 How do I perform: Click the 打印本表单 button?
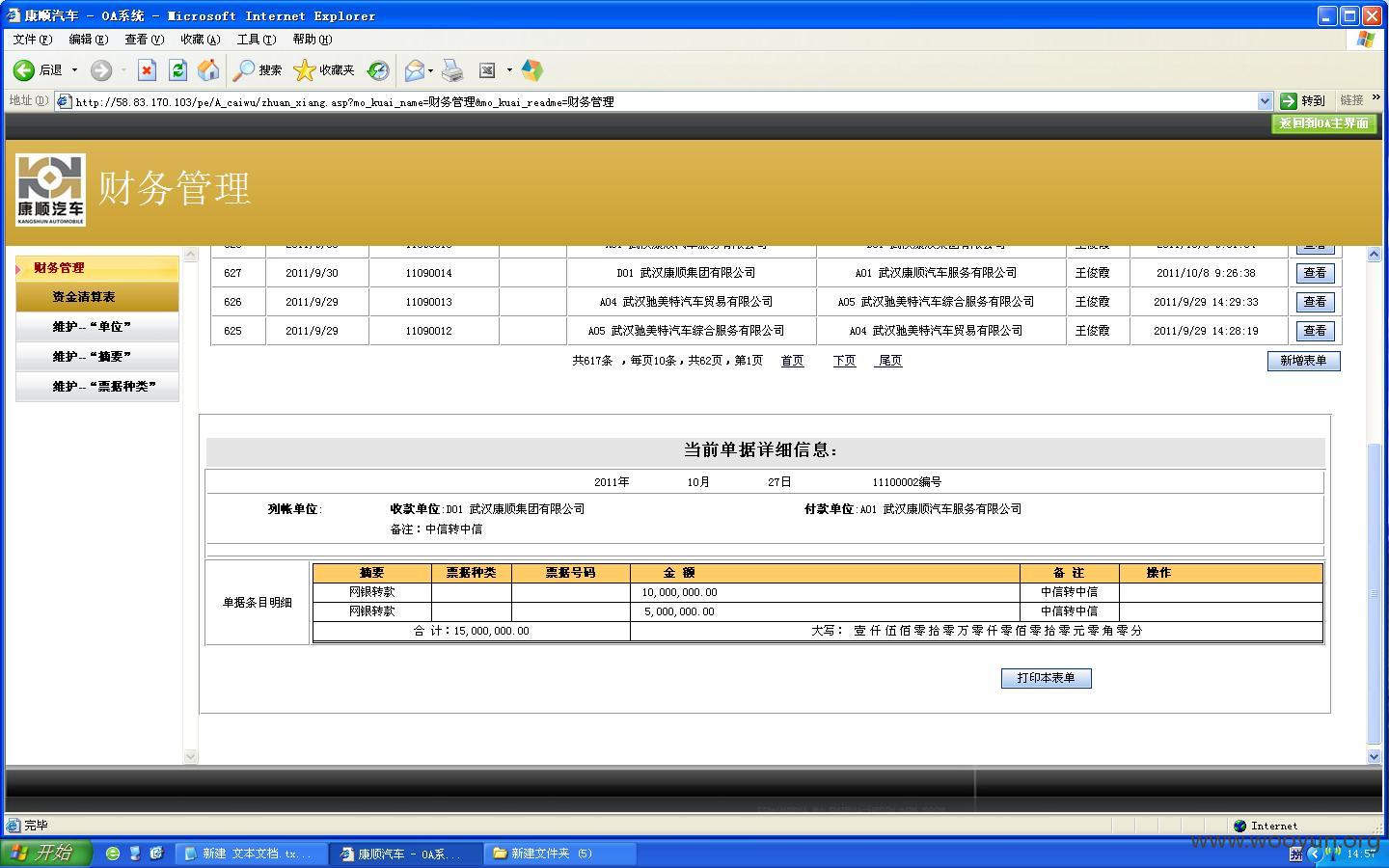(1046, 678)
